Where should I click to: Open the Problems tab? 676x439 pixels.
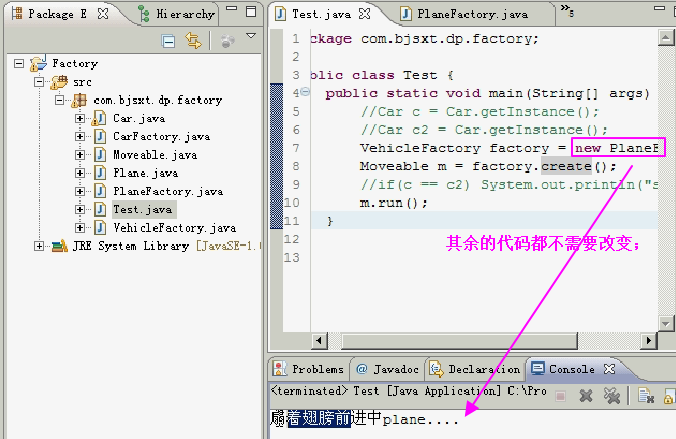coord(308,369)
